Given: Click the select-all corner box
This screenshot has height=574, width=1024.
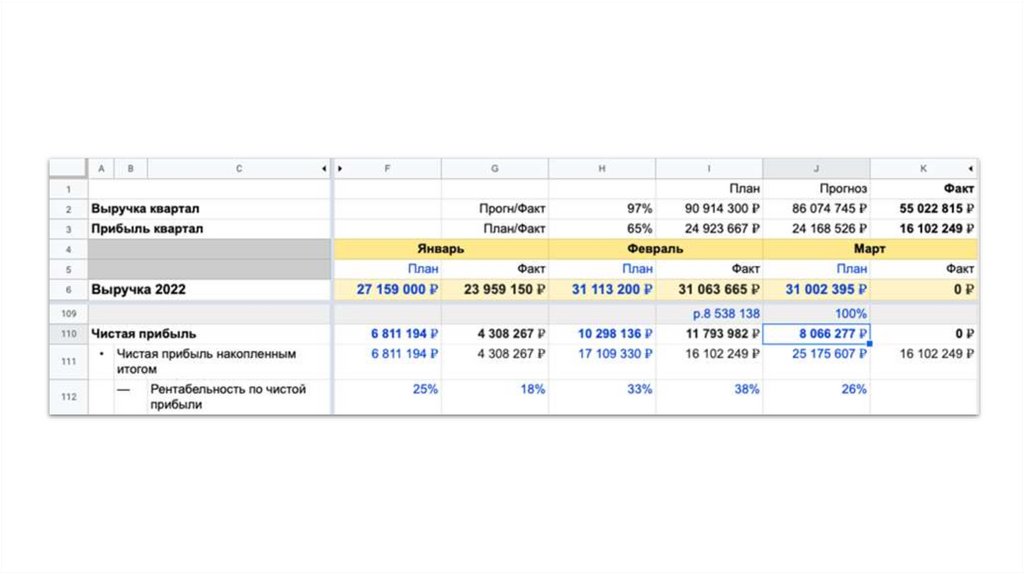Looking at the screenshot, I should pos(68,168).
